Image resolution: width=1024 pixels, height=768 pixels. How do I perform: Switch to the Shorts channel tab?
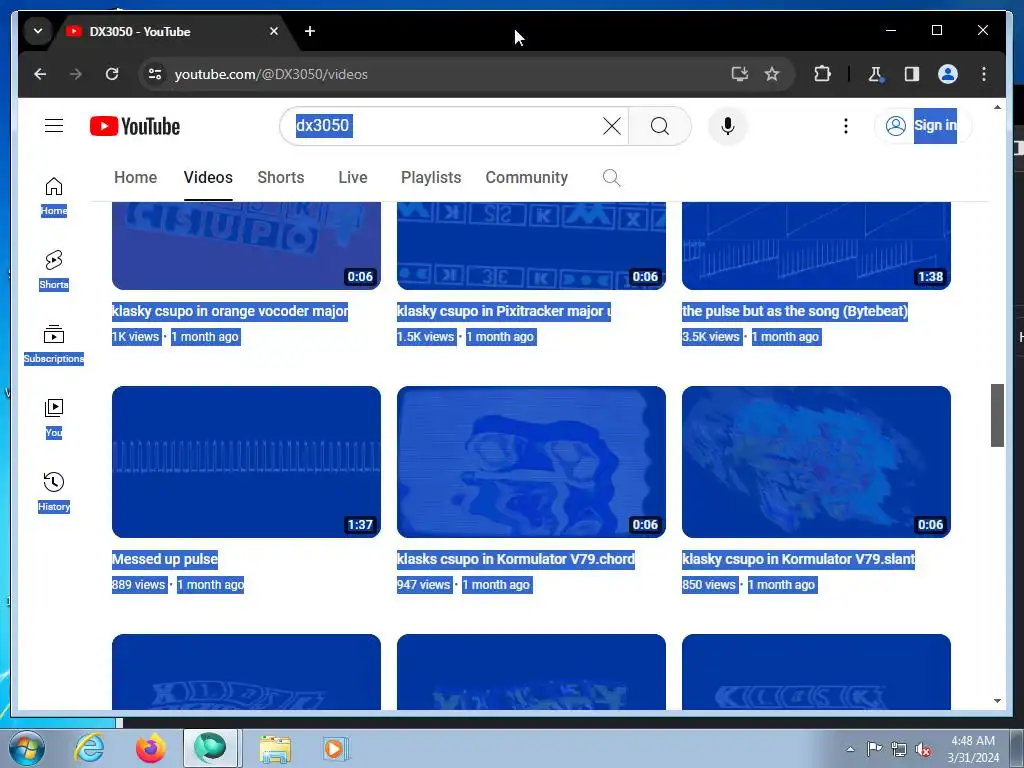click(281, 178)
